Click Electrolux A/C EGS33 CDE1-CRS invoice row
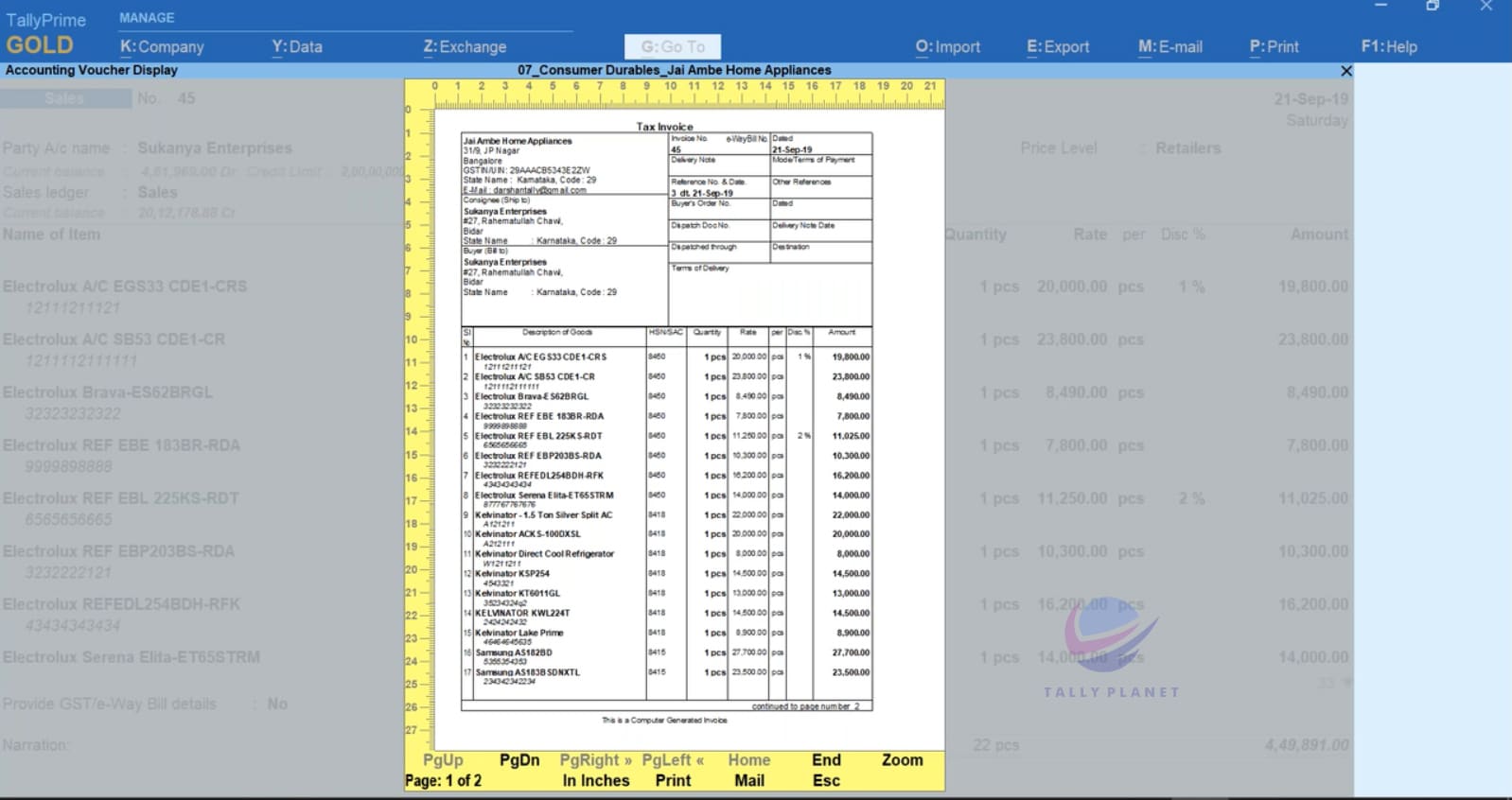Image resolution: width=1512 pixels, height=800 pixels. click(666, 360)
